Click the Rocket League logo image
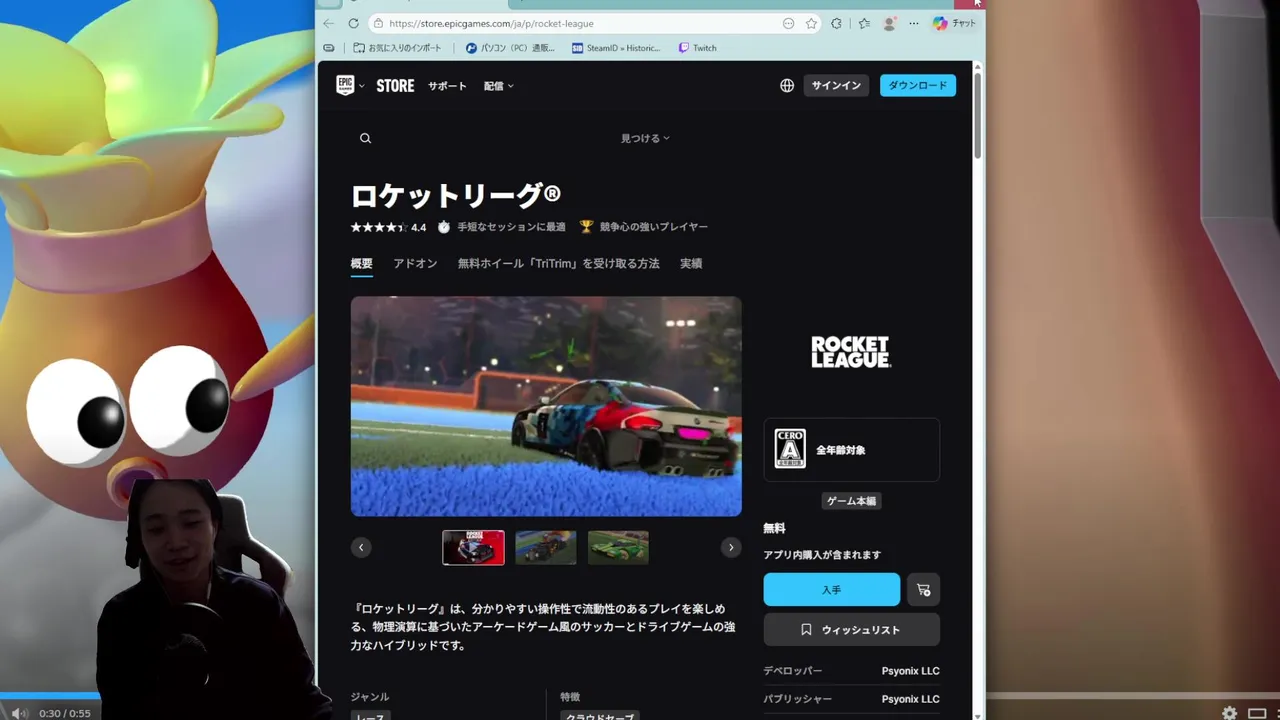The width and height of the screenshot is (1280, 720). pos(851,352)
